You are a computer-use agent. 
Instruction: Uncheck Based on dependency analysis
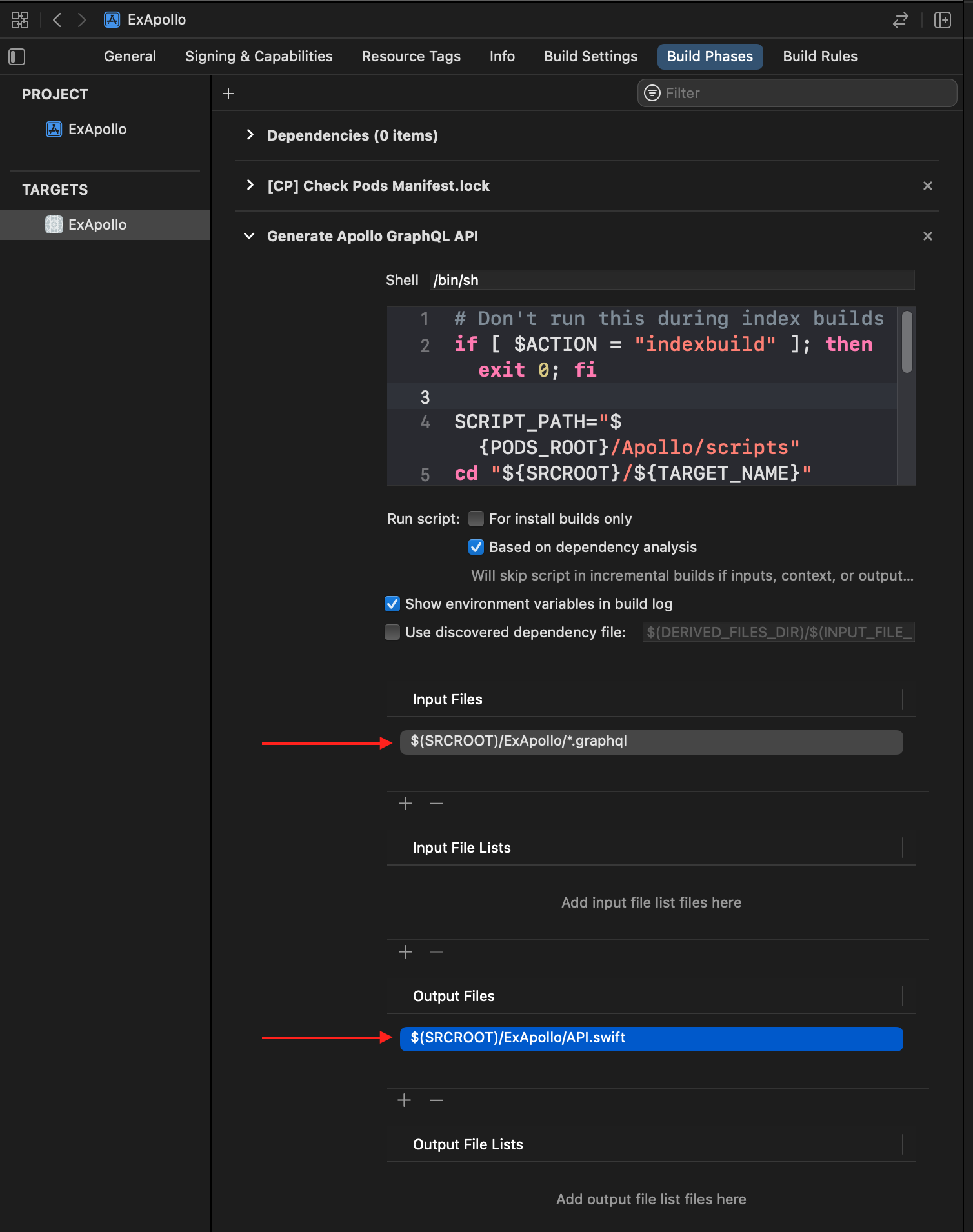[x=476, y=547]
